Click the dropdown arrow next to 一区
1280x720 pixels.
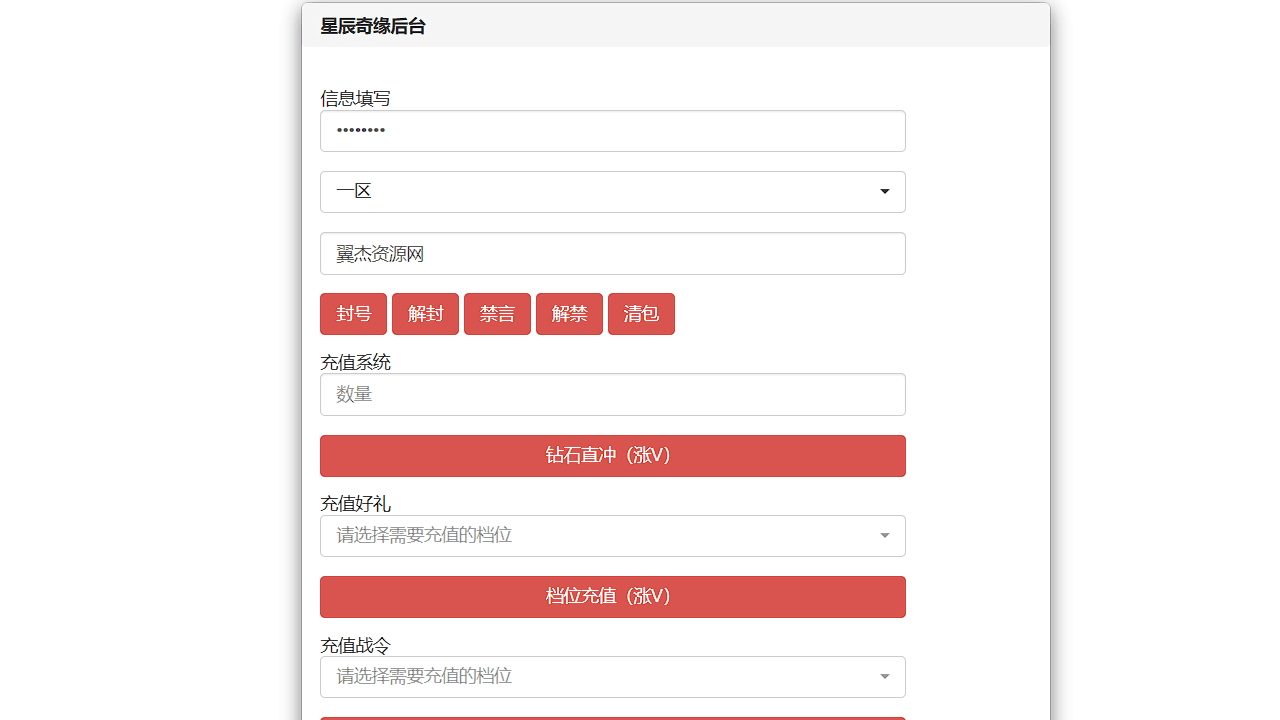click(884, 191)
